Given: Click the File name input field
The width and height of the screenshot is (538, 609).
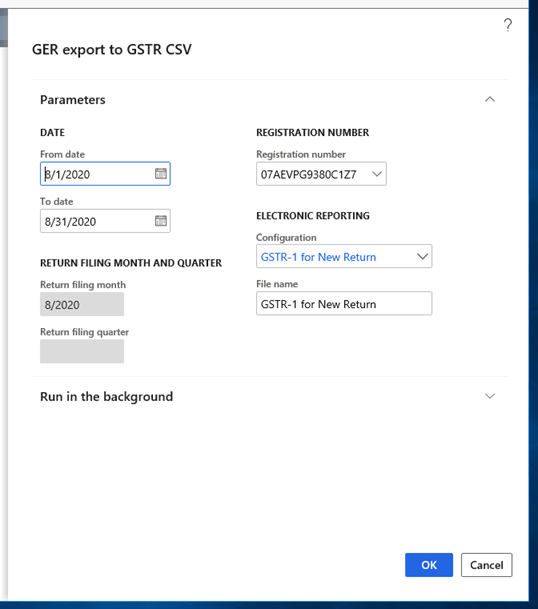Looking at the screenshot, I should [344, 303].
